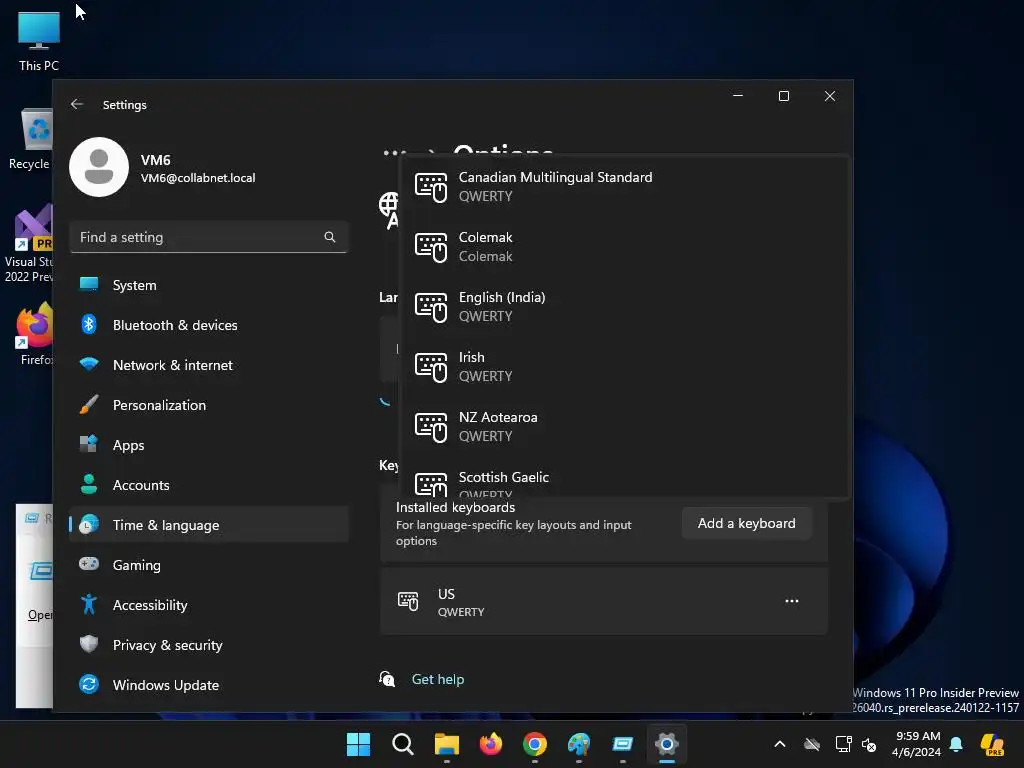This screenshot has height=768, width=1024.
Task: Click the Settings gear taskbar icon
Action: (x=667, y=744)
